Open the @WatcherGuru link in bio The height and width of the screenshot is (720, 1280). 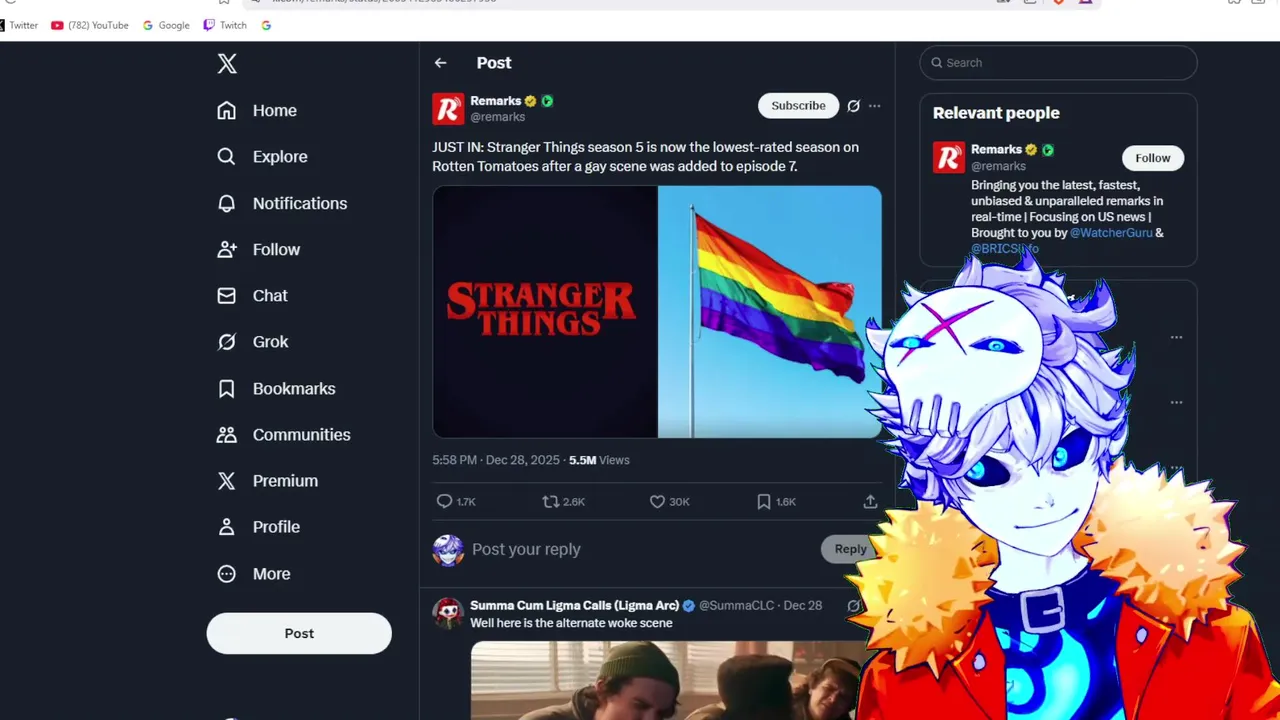point(1111,233)
